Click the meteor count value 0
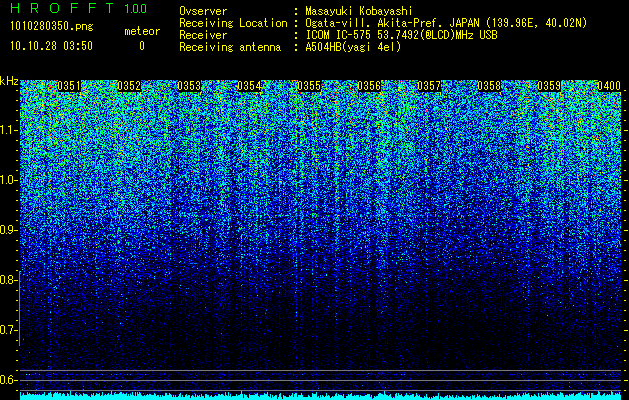The width and height of the screenshot is (629, 400). click(142, 46)
